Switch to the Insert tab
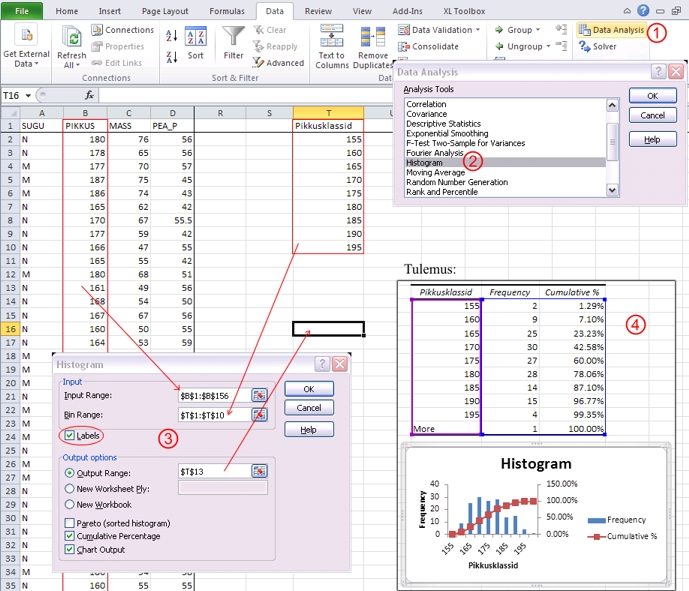 110,11
